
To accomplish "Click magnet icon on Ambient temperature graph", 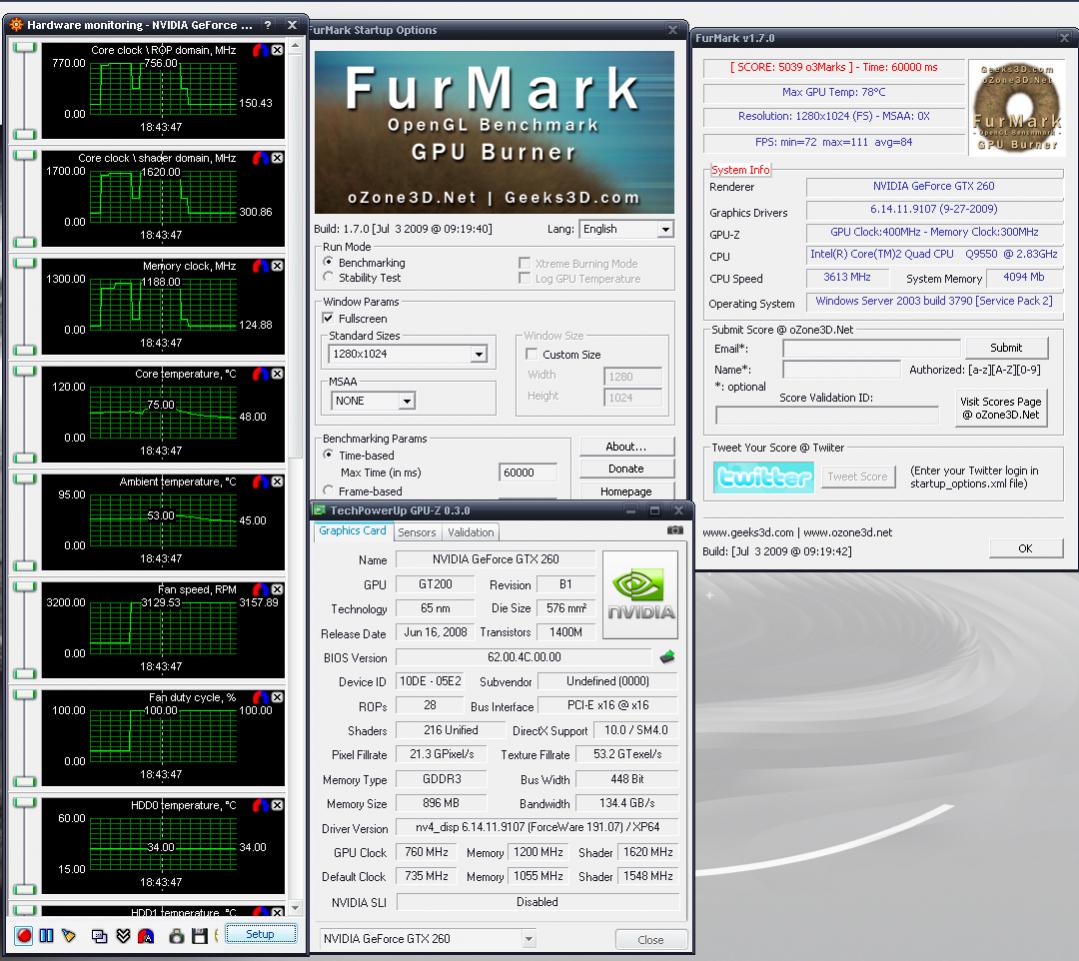I will (x=261, y=482).
